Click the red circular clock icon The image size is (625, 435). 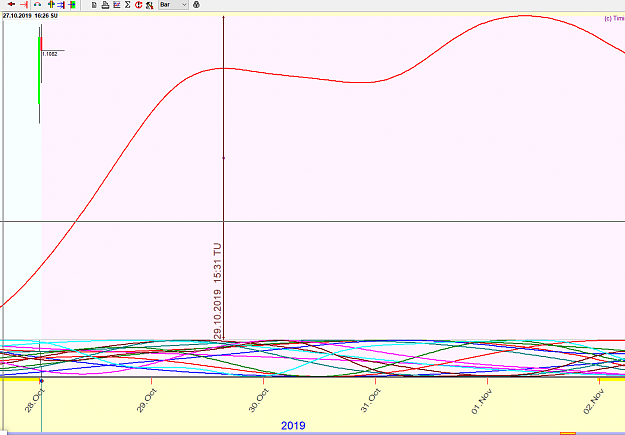[138, 5]
